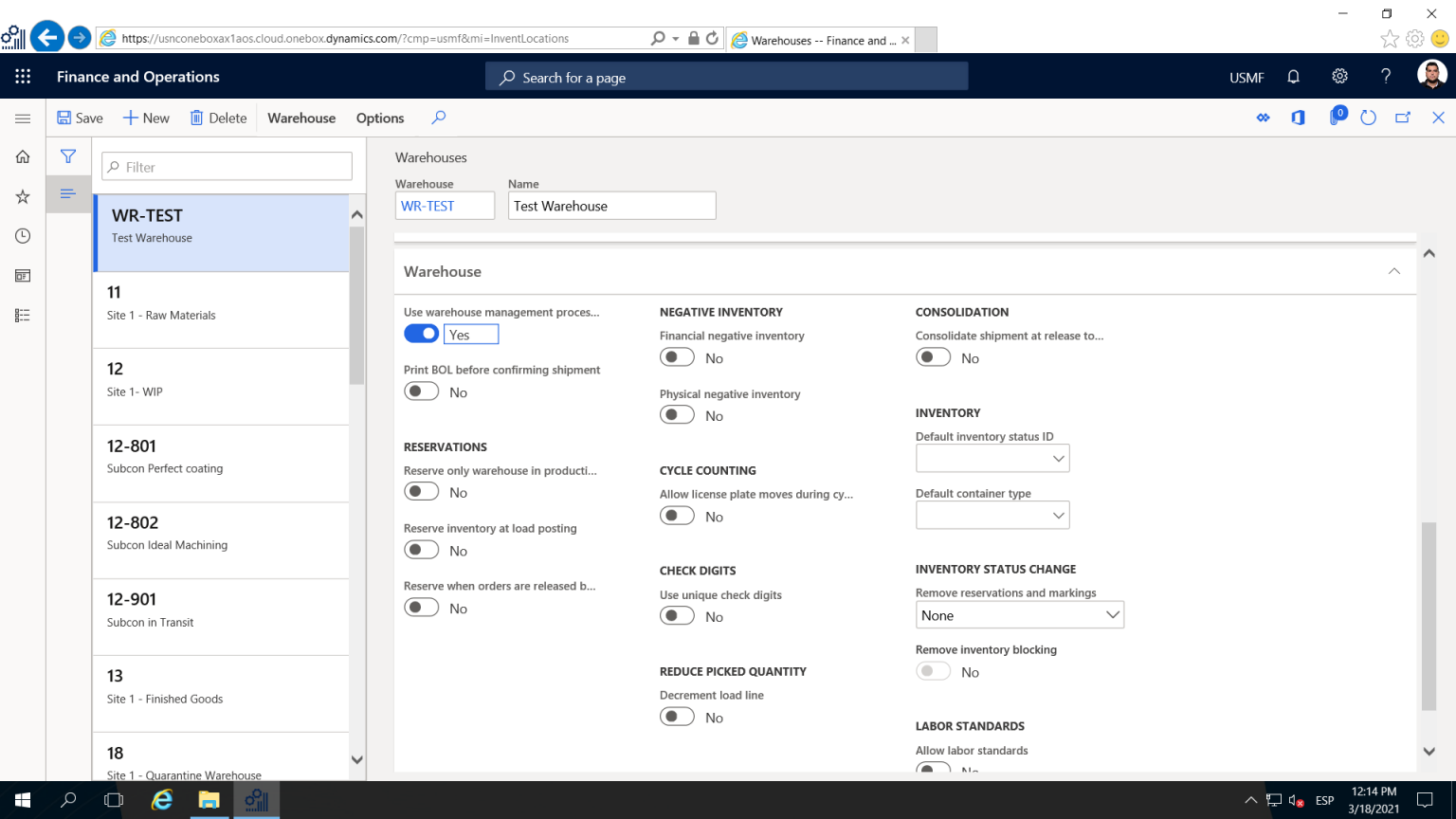1456x819 pixels.
Task: Open the Options menu
Action: 379,118
